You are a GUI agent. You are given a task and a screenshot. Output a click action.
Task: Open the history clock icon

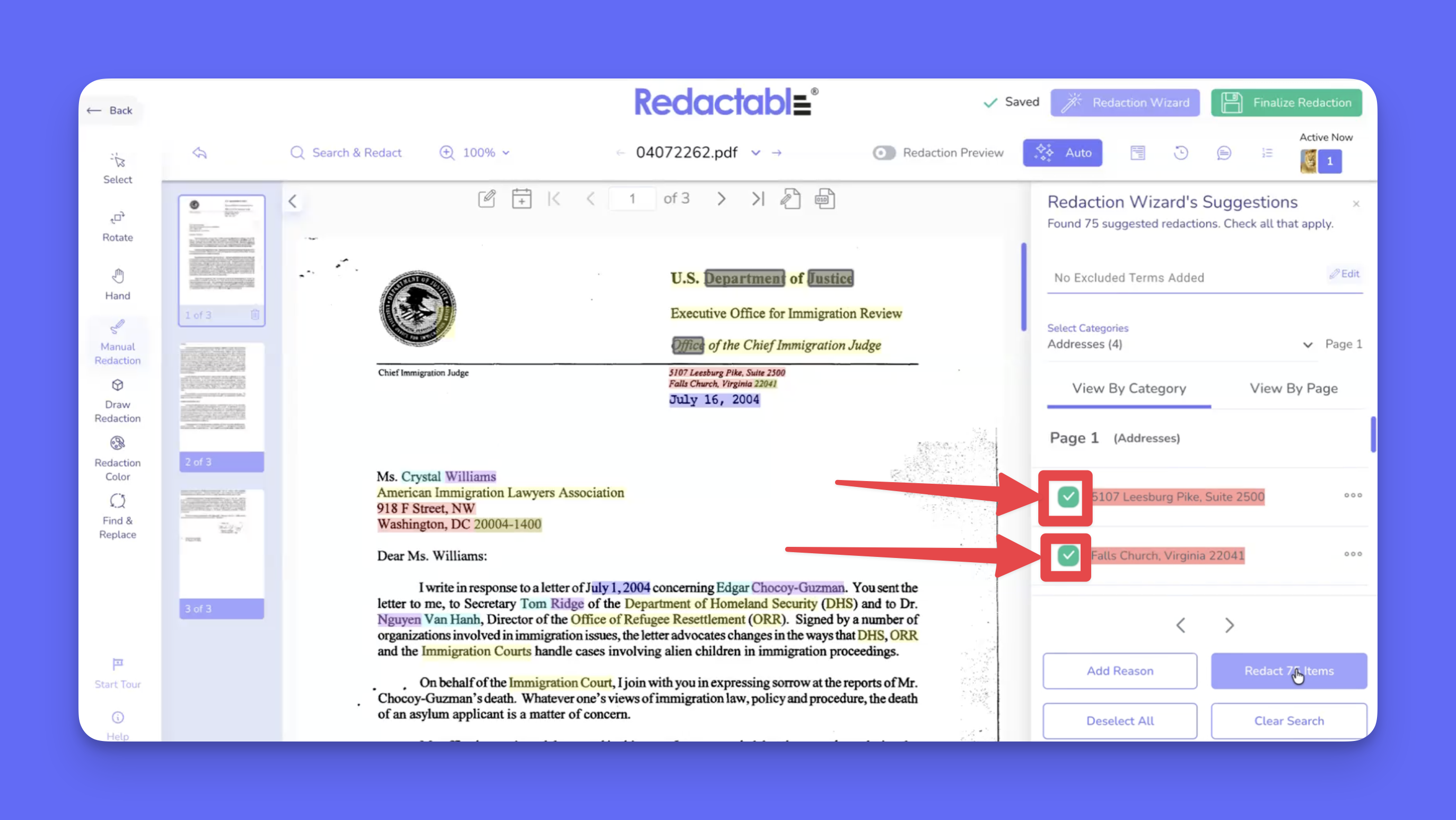(1181, 153)
